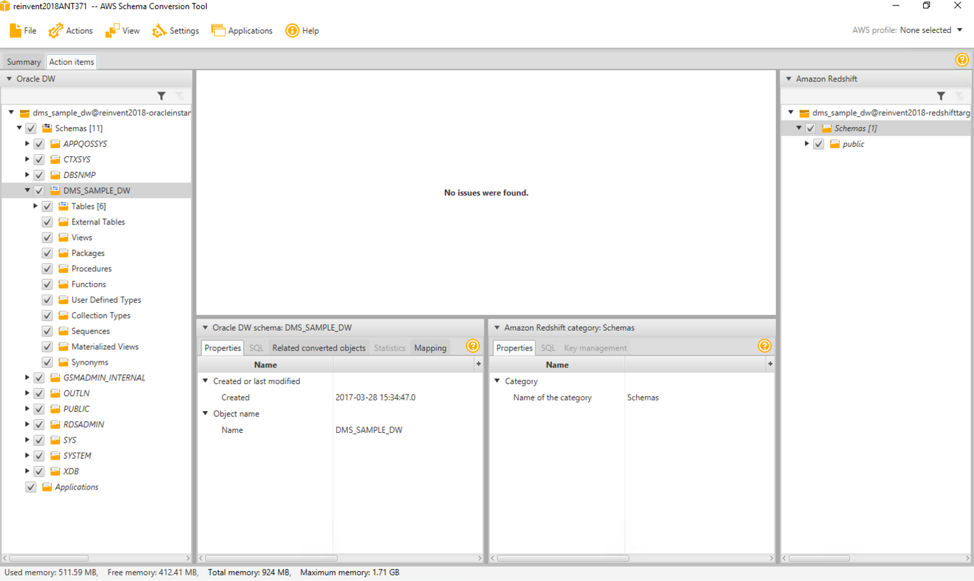Expand the DBSNMP schema
This screenshot has width=974, height=581.
click(27, 175)
